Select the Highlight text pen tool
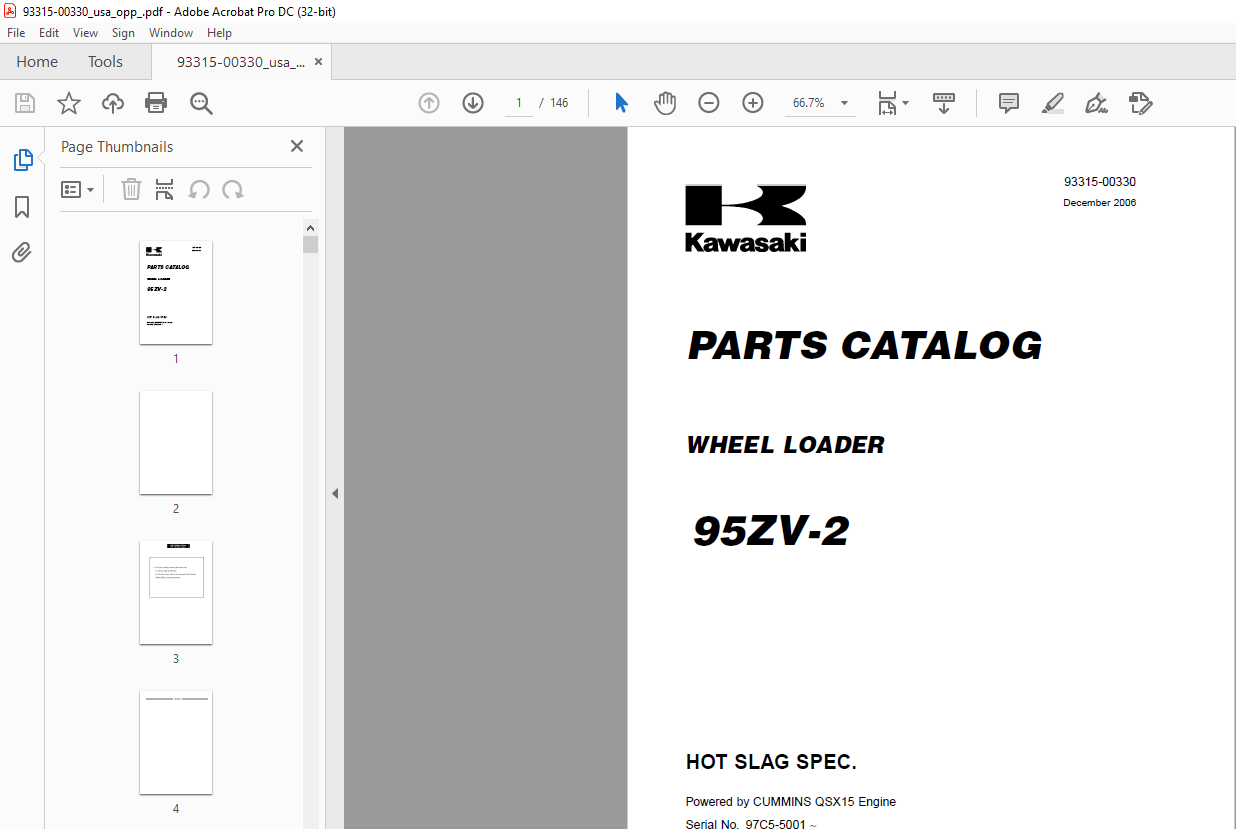1236x829 pixels. coord(1053,103)
